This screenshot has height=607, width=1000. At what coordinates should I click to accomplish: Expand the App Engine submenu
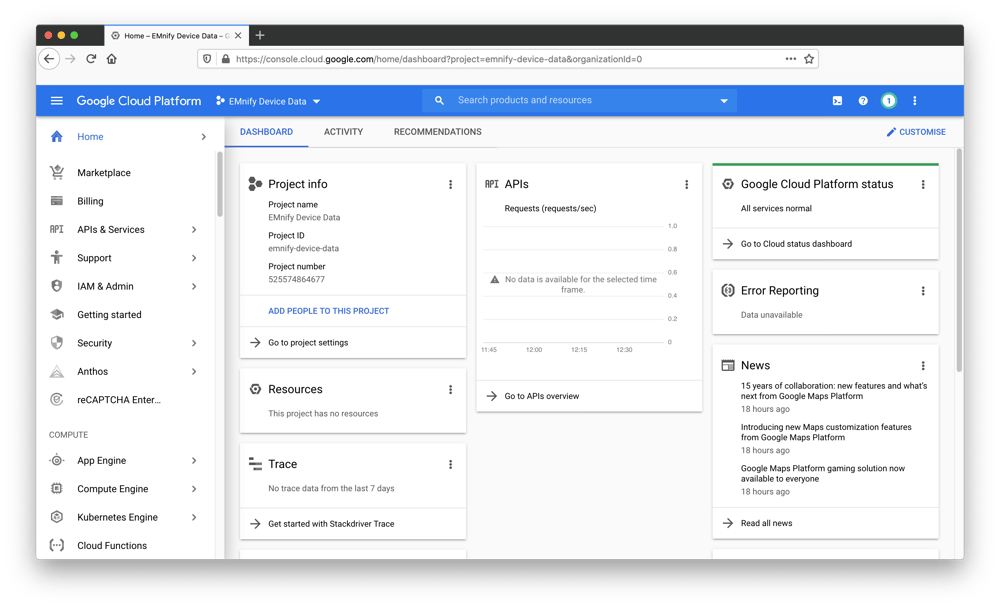point(194,460)
